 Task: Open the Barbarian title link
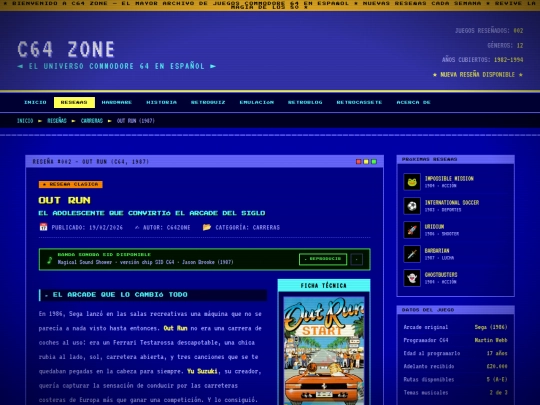437,251
